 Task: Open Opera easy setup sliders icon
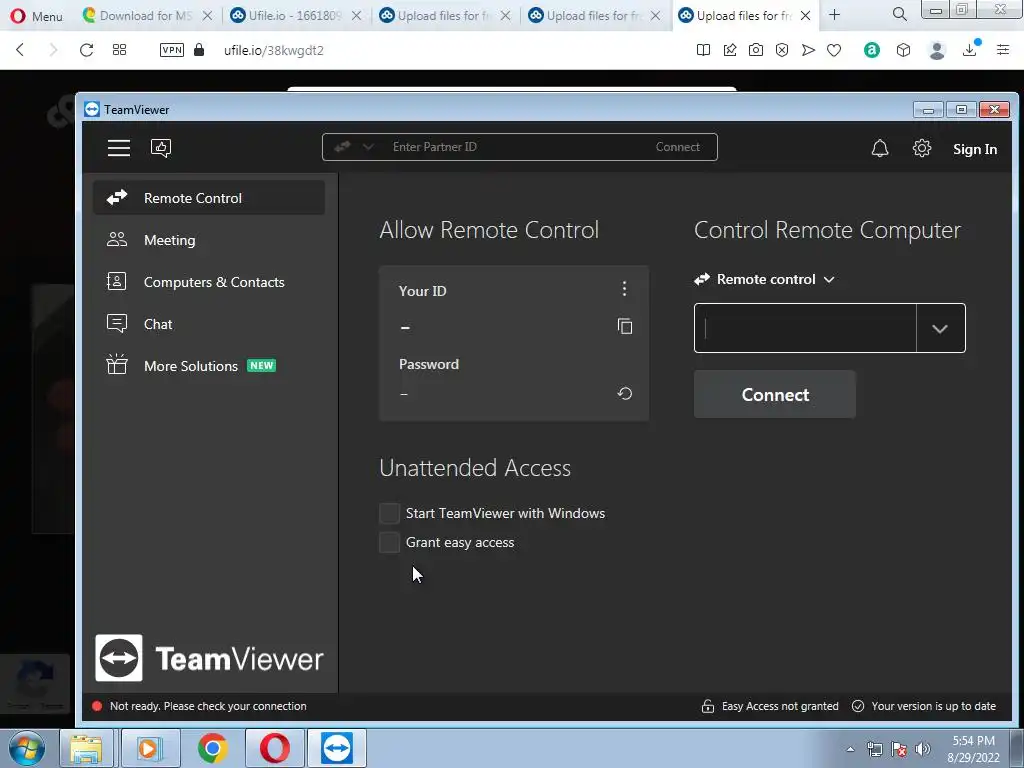pos(1003,50)
